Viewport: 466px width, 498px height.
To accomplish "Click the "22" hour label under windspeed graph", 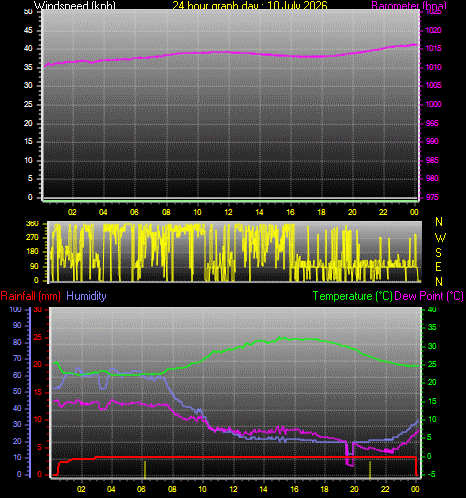I will 383,212.
